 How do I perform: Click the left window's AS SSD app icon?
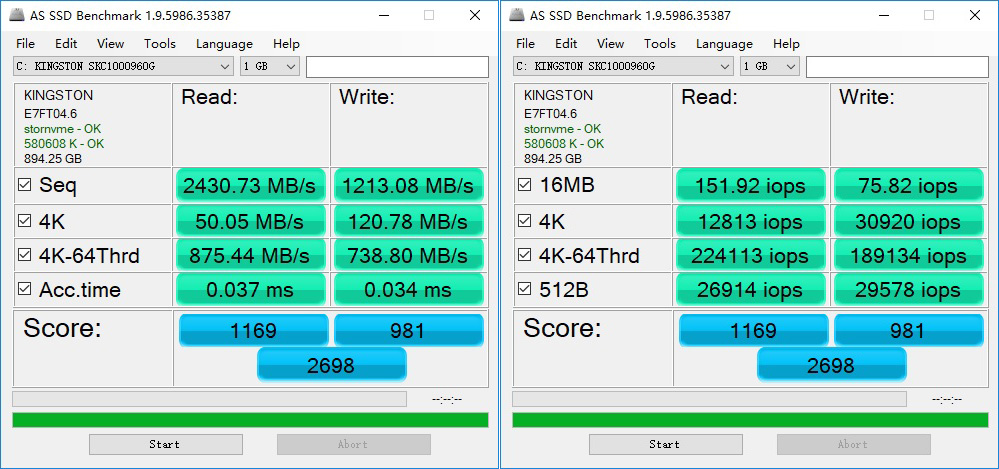point(17,16)
